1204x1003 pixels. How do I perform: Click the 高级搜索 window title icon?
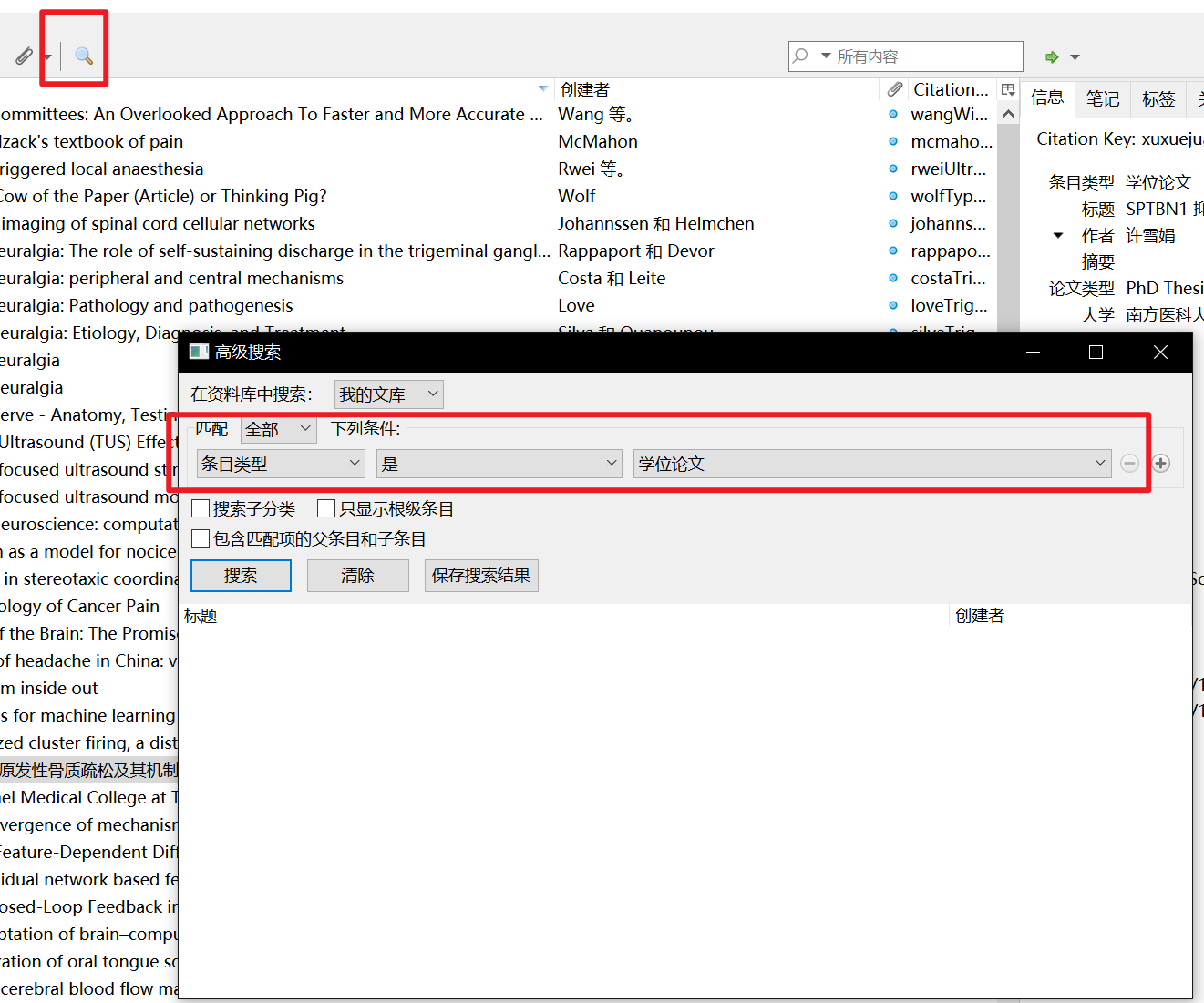click(x=199, y=352)
